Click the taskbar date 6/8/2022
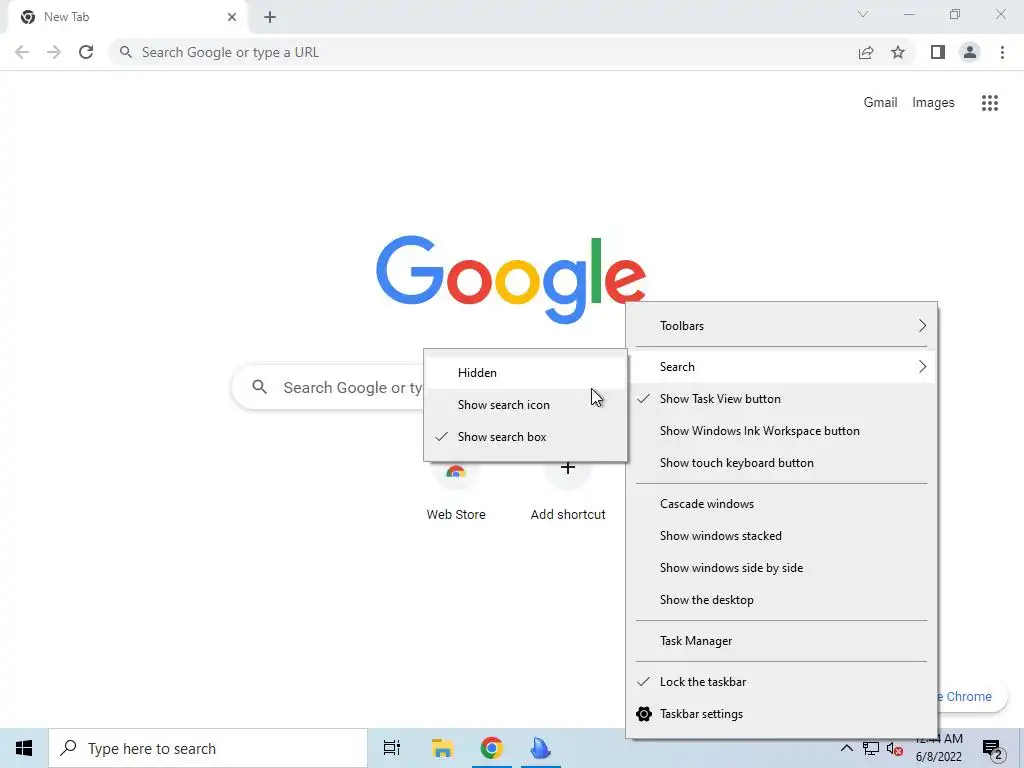 tap(938, 758)
